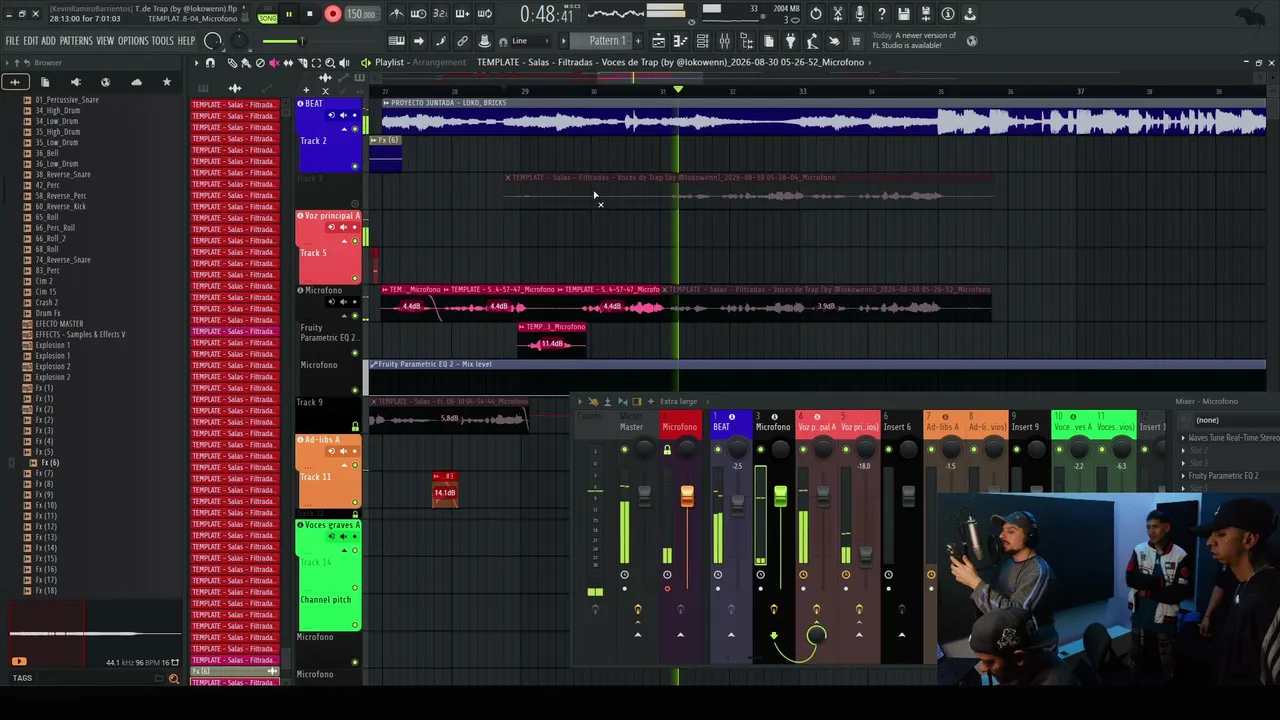
Task: Open project info with the i icon
Action: click(x=948, y=14)
